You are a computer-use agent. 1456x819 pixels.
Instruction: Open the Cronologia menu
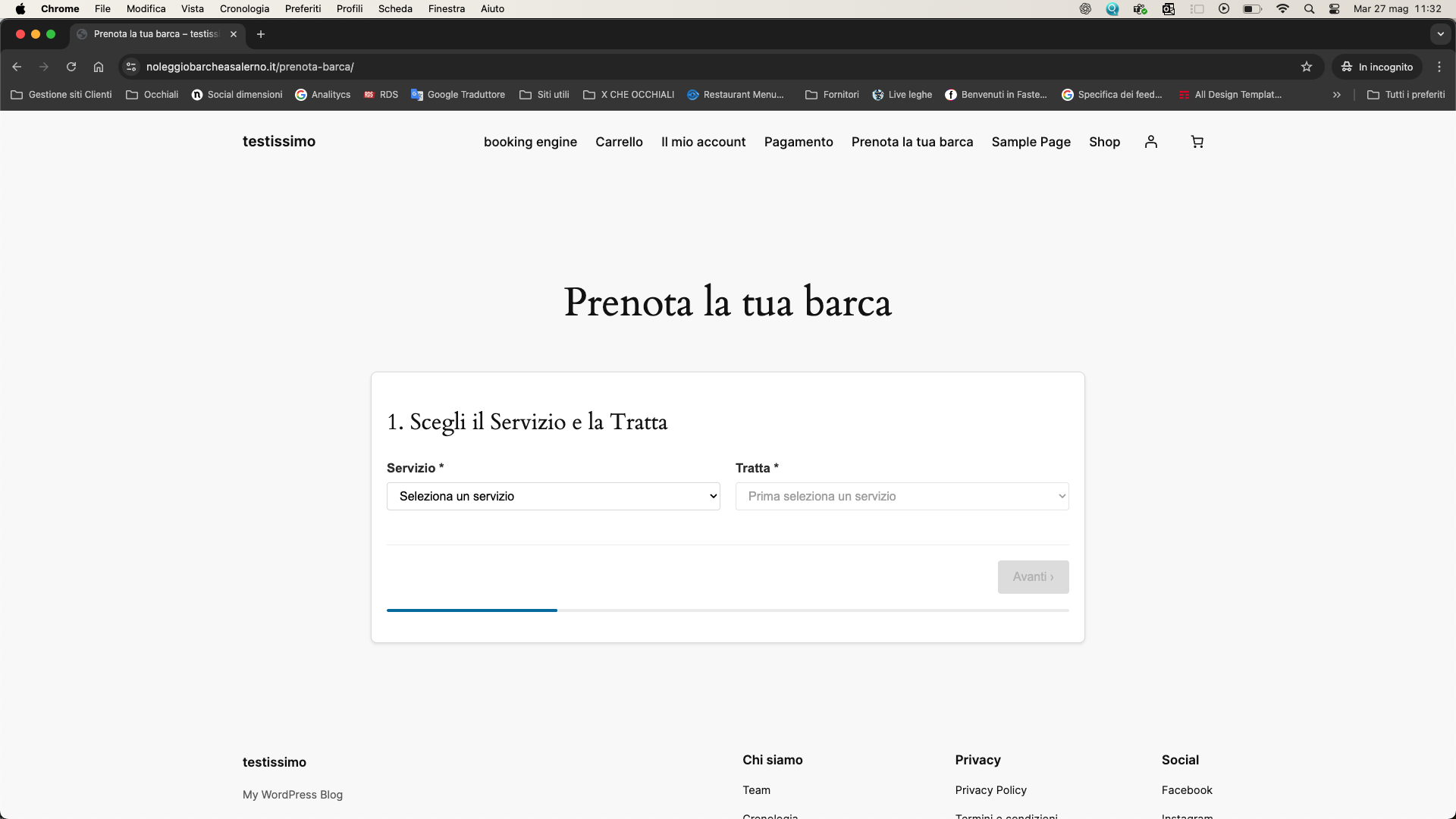coord(244,9)
